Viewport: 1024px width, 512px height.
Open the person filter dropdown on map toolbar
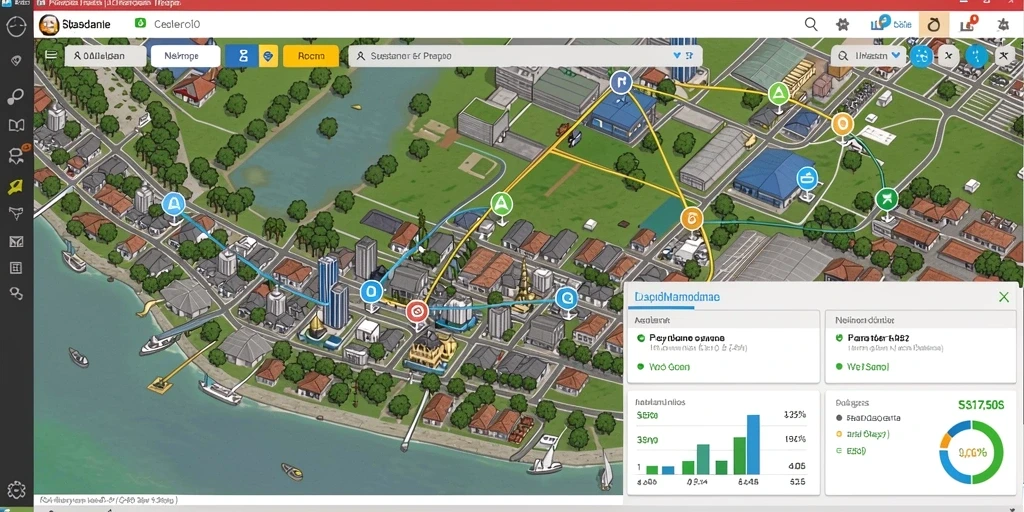105,56
